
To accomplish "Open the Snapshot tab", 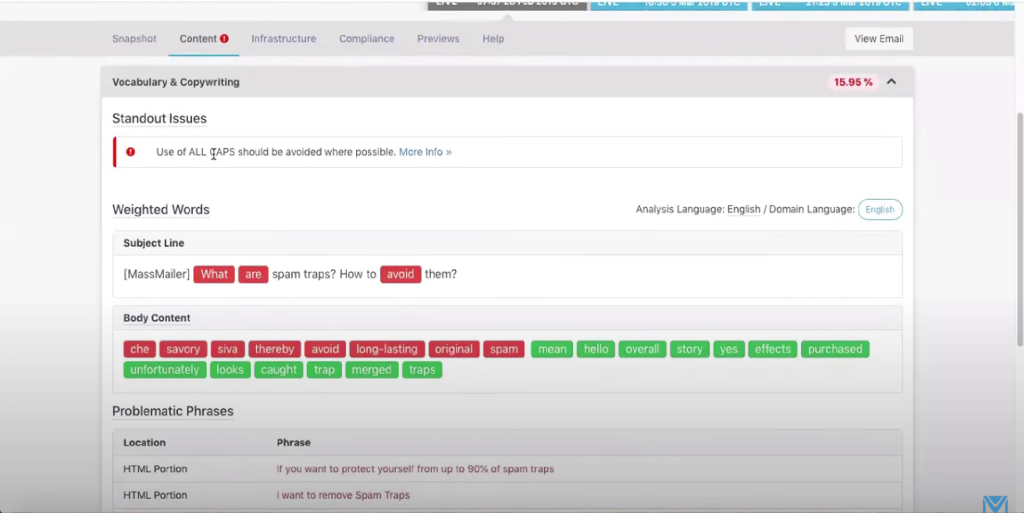I will (x=134, y=39).
